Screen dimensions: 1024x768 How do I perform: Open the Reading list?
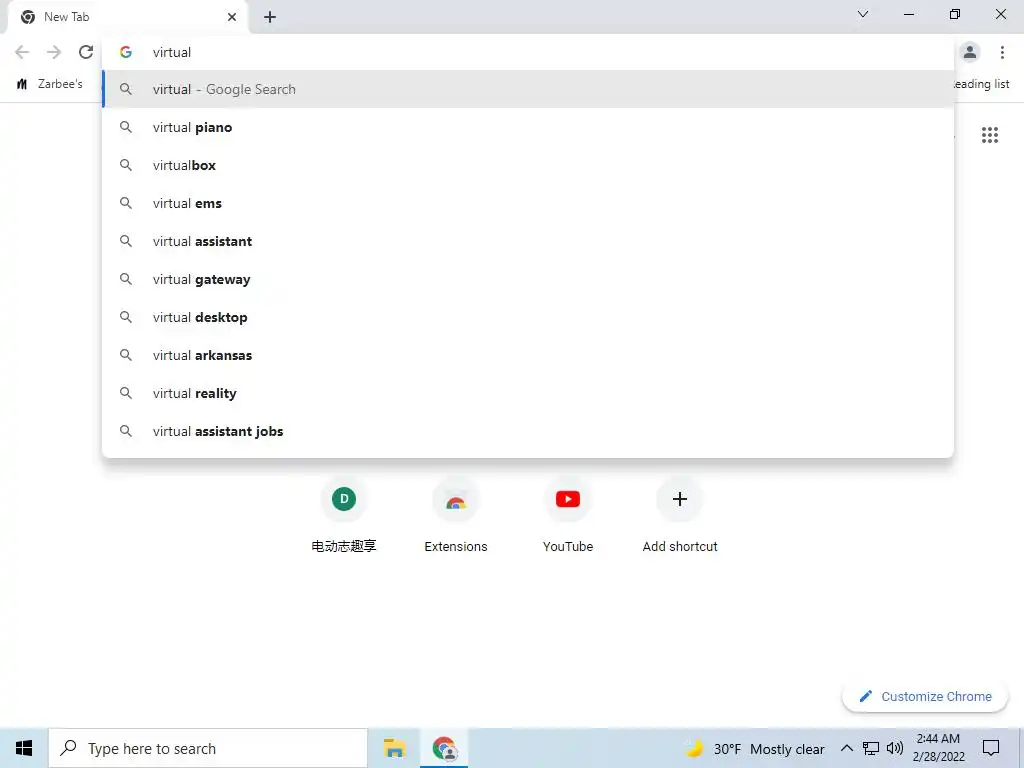(x=982, y=84)
